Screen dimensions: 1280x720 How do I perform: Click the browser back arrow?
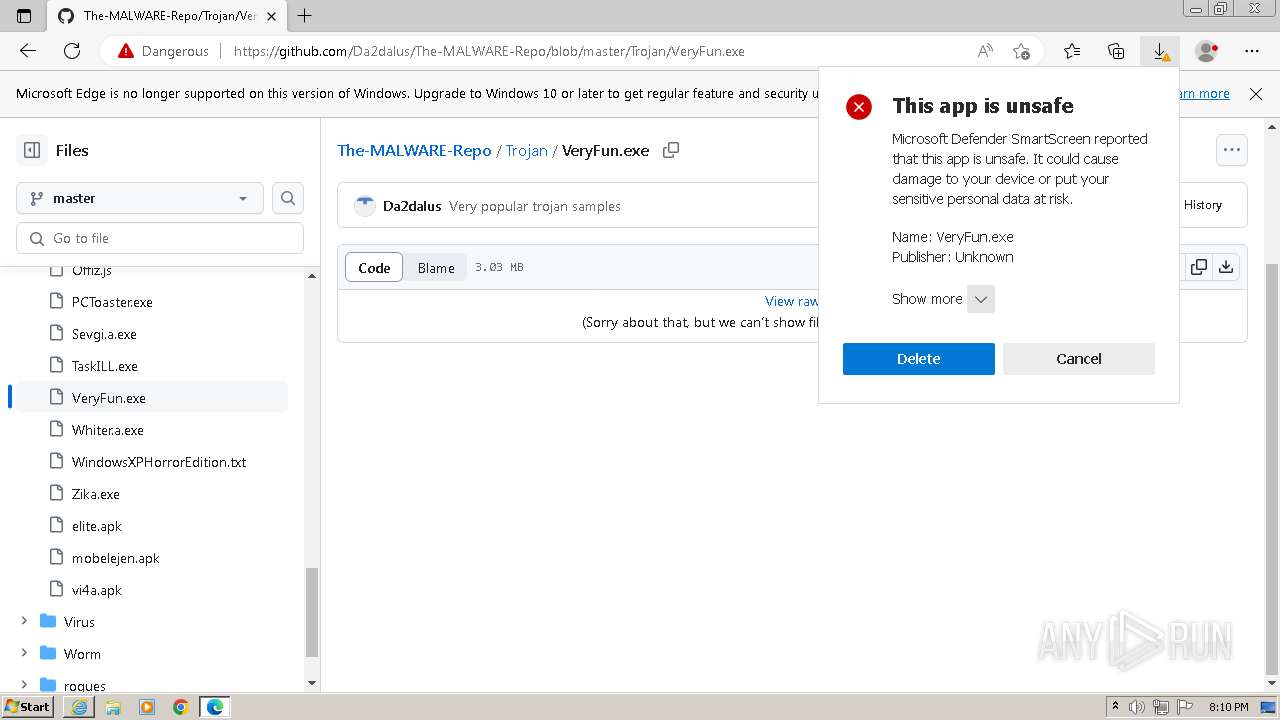(x=28, y=51)
